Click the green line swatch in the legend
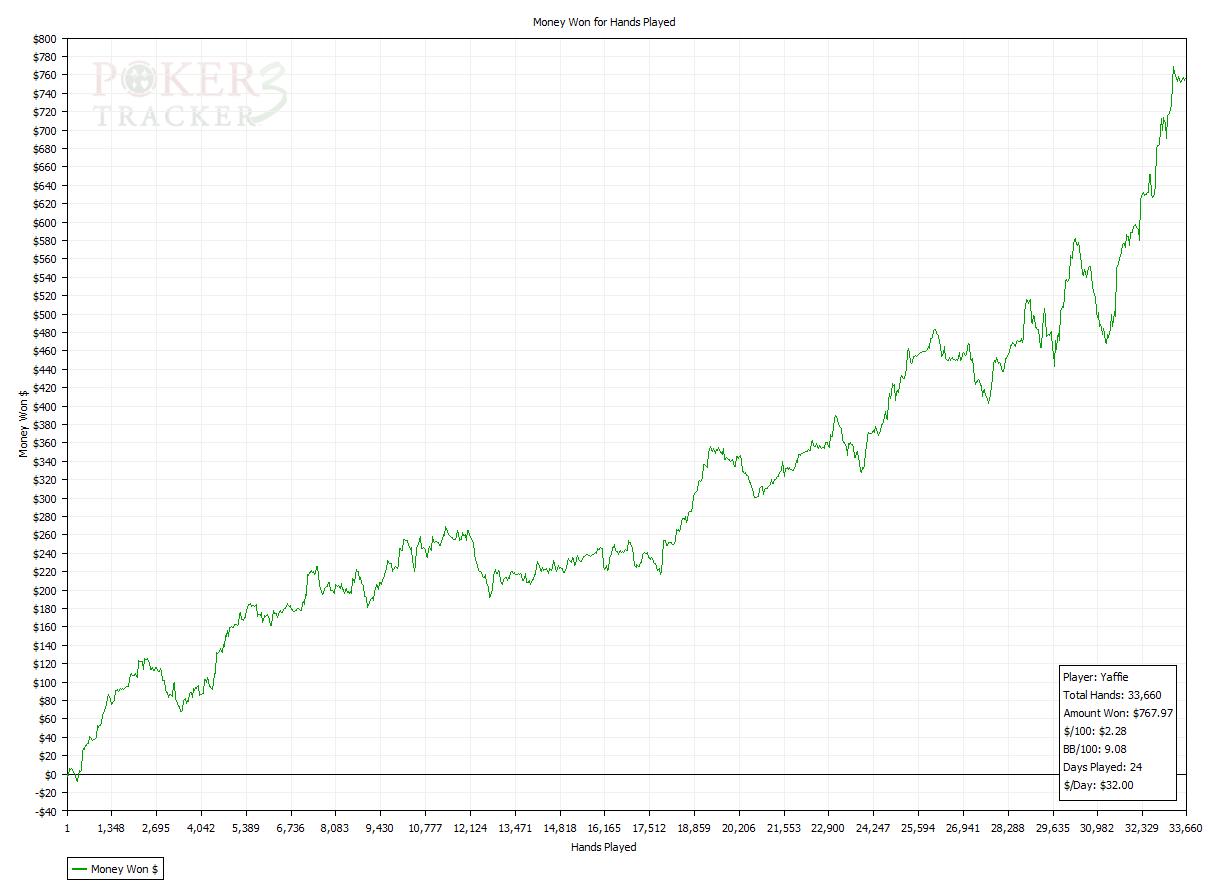The width and height of the screenshot is (1210, 896). (79, 869)
